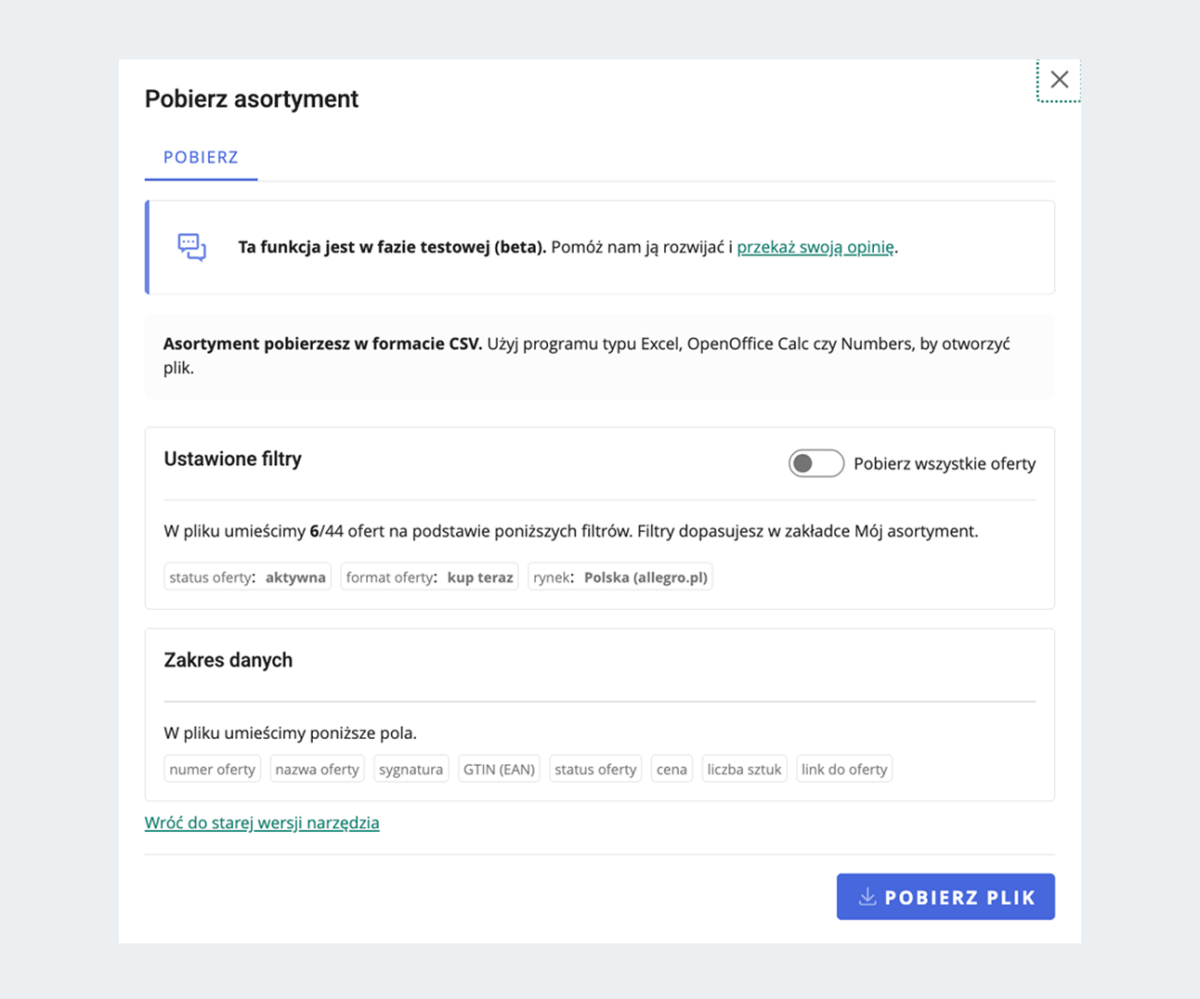
Task: Select the sygnatura field tag
Action: (x=411, y=769)
